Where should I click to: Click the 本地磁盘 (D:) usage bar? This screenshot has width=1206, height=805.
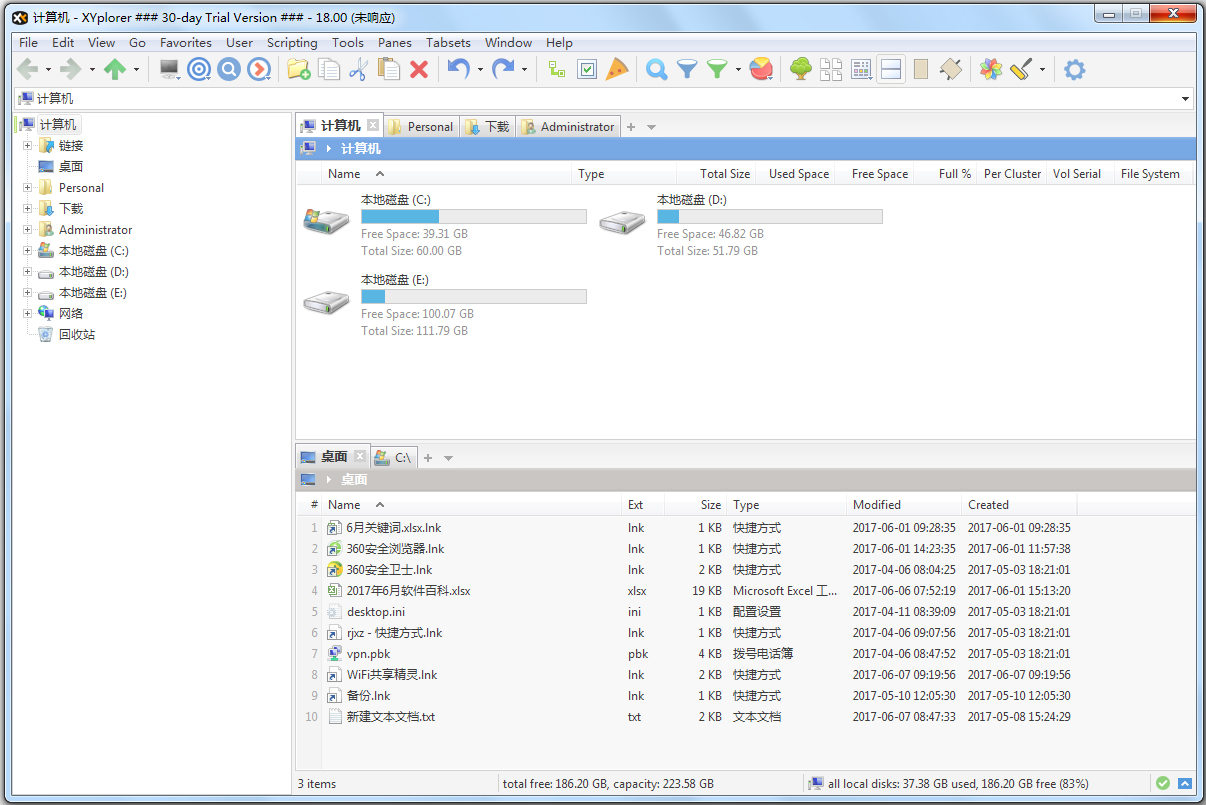[769, 217]
